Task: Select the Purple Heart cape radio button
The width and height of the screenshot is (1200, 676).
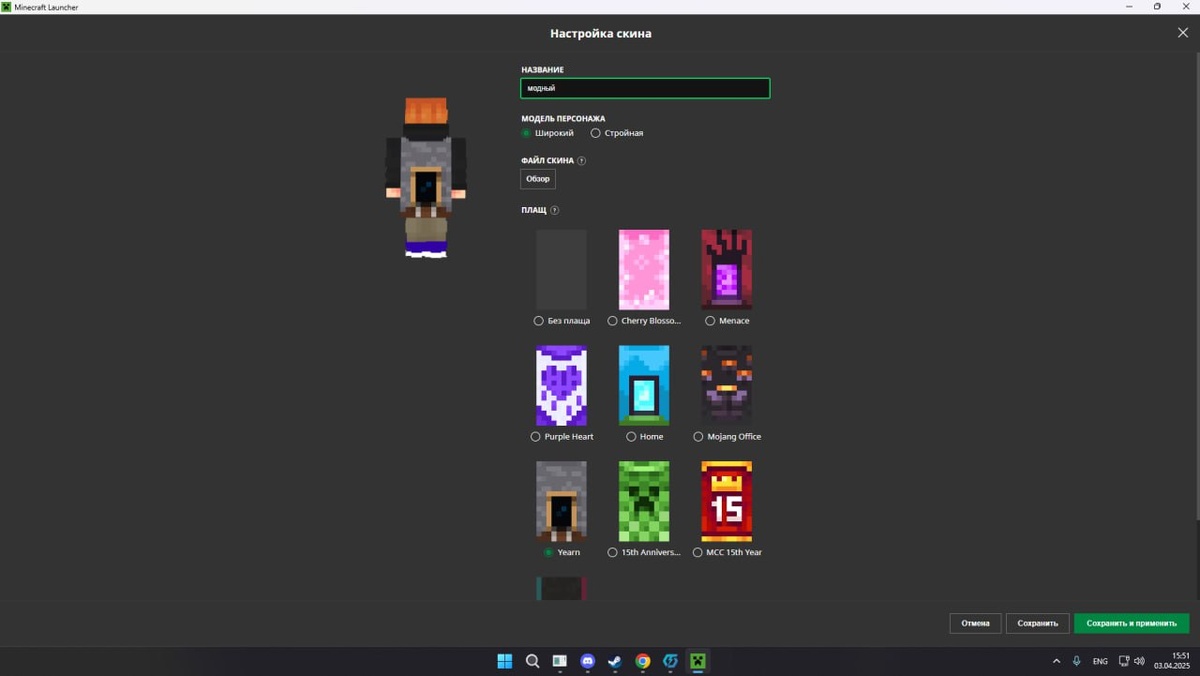Action: tap(535, 437)
